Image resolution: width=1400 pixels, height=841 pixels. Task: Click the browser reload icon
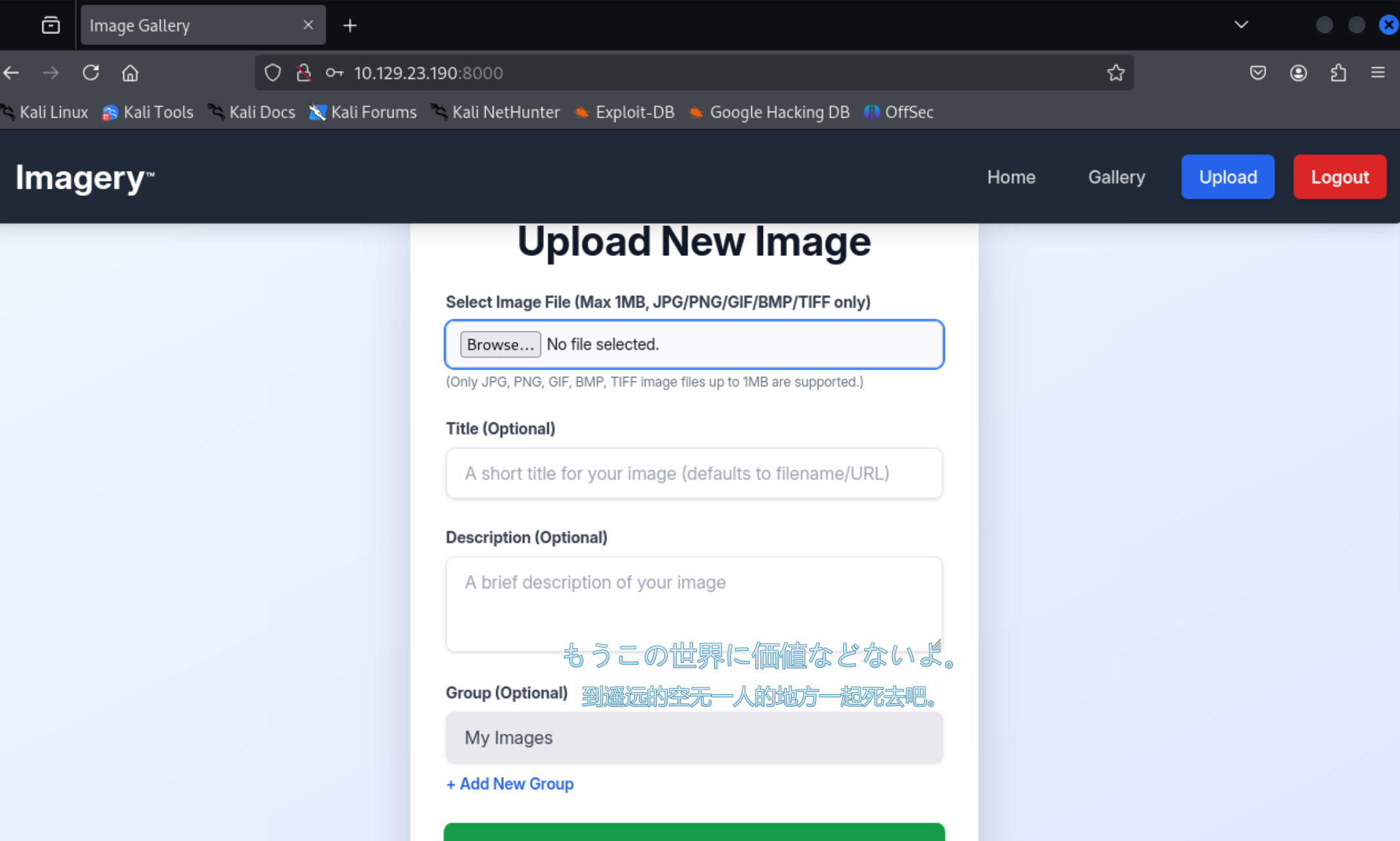(91, 72)
